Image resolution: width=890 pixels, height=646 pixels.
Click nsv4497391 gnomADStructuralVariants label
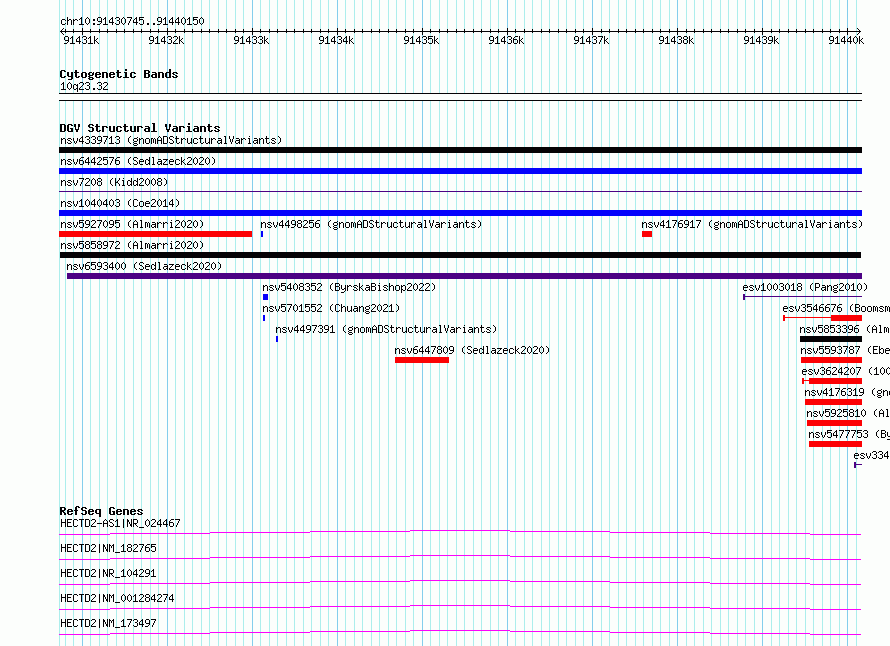pos(386,329)
